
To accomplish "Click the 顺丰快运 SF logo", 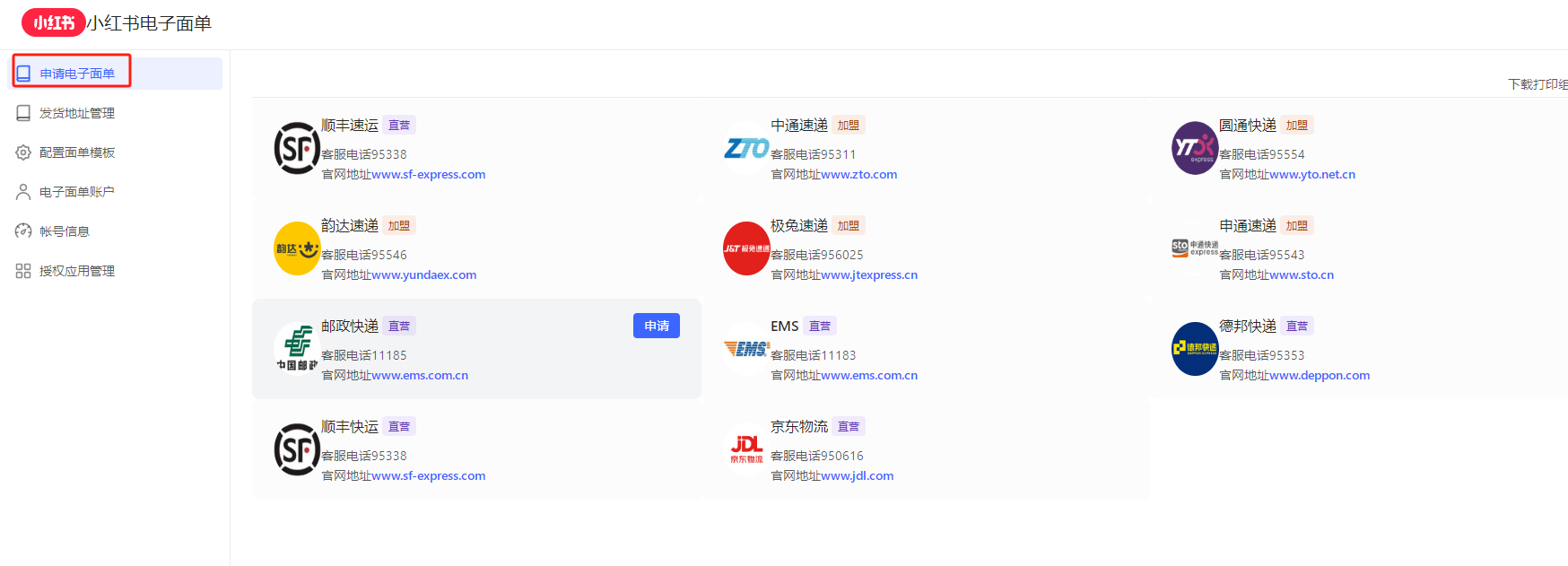I will coord(297,449).
